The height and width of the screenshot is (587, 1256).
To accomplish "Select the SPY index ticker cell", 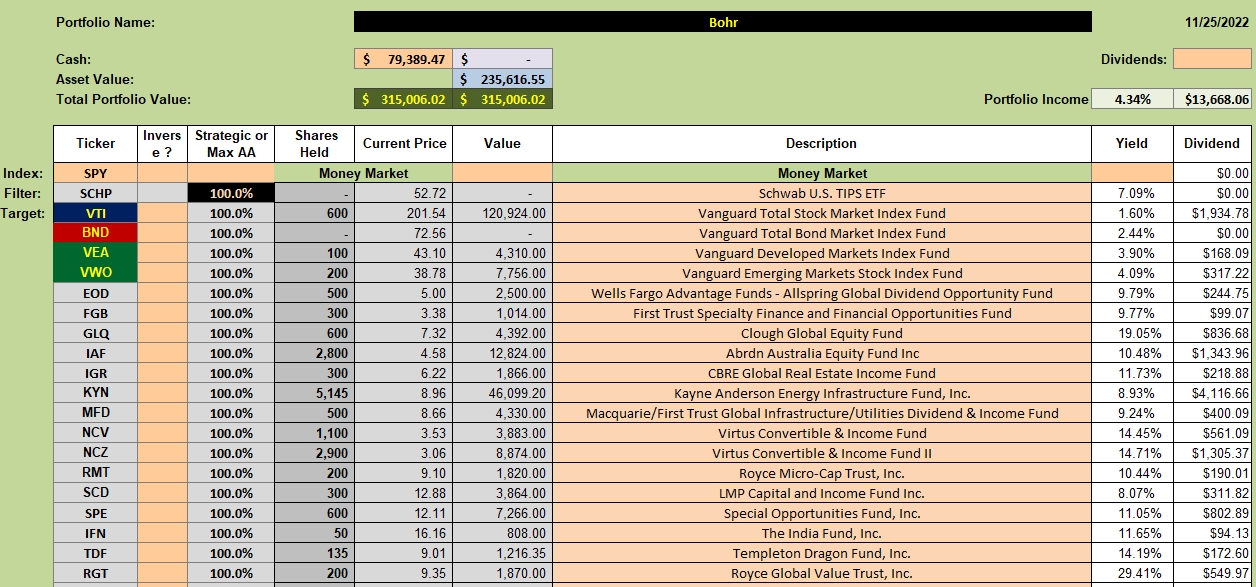I will click(x=95, y=173).
